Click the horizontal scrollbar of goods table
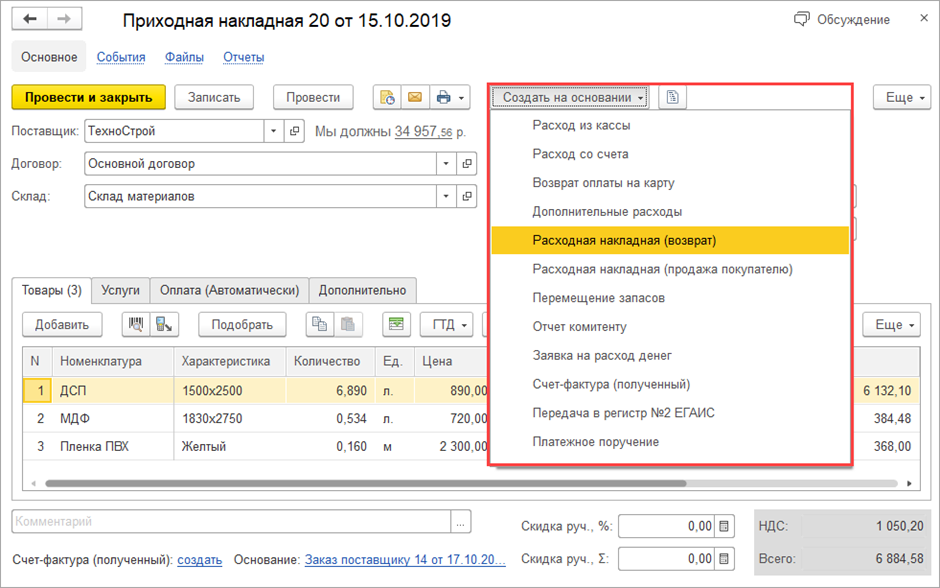Image resolution: width=940 pixels, height=588 pixels. pyautogui.click(x=366, y=483)
